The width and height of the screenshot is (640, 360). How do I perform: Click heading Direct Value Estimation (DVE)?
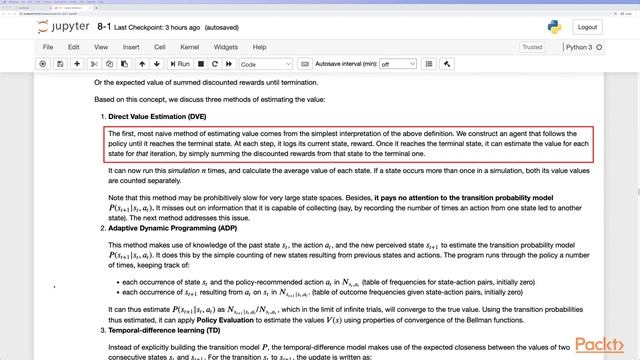point(157,117)
